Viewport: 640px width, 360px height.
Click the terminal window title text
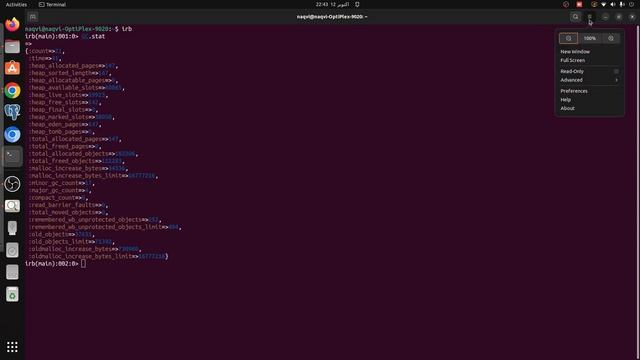click(331, 17)
